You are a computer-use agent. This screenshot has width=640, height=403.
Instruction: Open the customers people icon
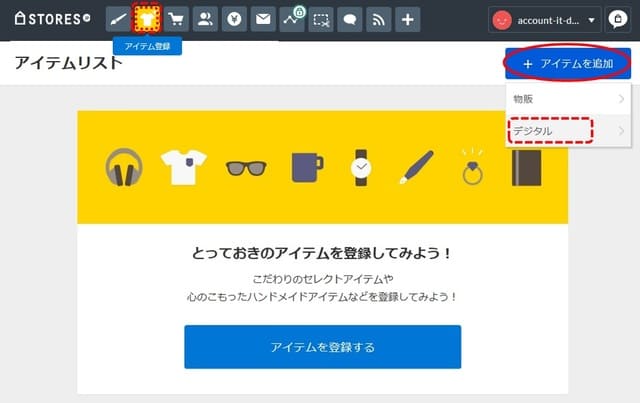pyautogui.click(x=205, y=19)
